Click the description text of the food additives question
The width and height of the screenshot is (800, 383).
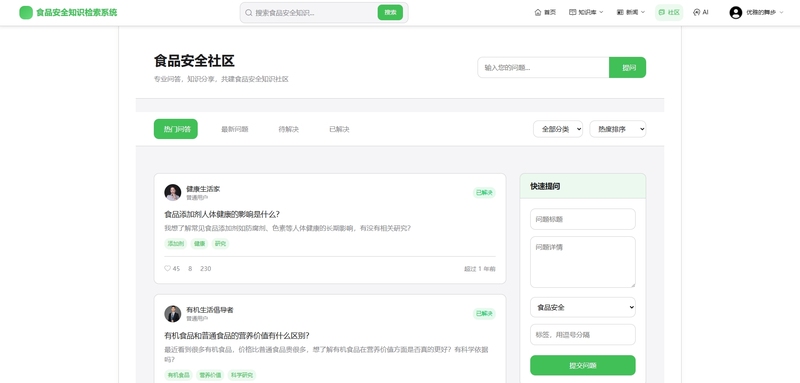[x=287, y=228]
